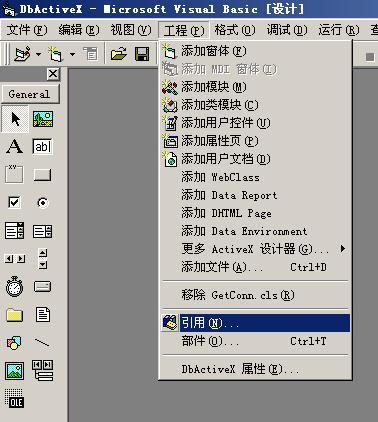Choose 添加用户控件(U) from the menu

pos(256,123)
